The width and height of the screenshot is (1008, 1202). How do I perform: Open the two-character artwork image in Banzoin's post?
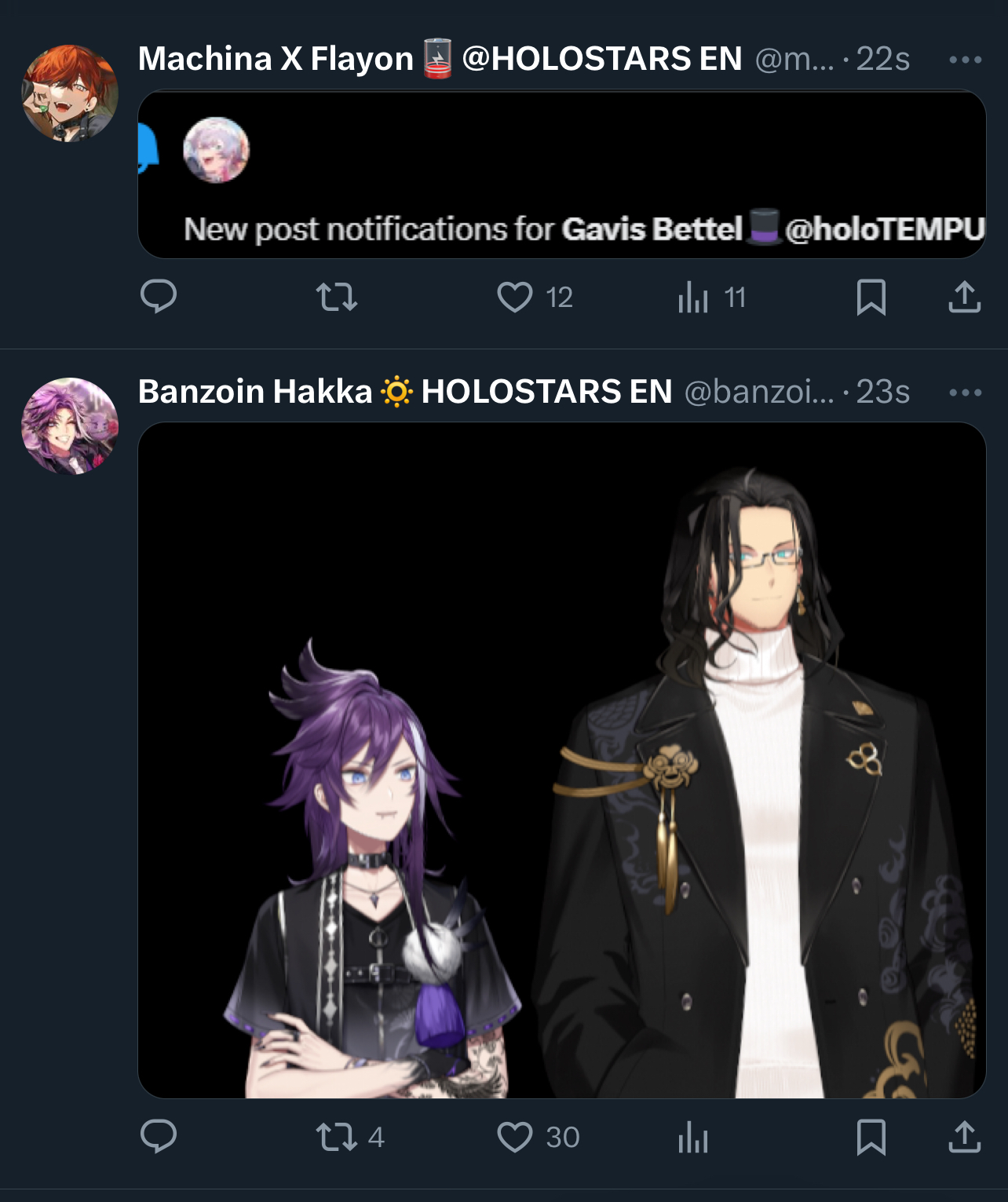pos(562,760)
